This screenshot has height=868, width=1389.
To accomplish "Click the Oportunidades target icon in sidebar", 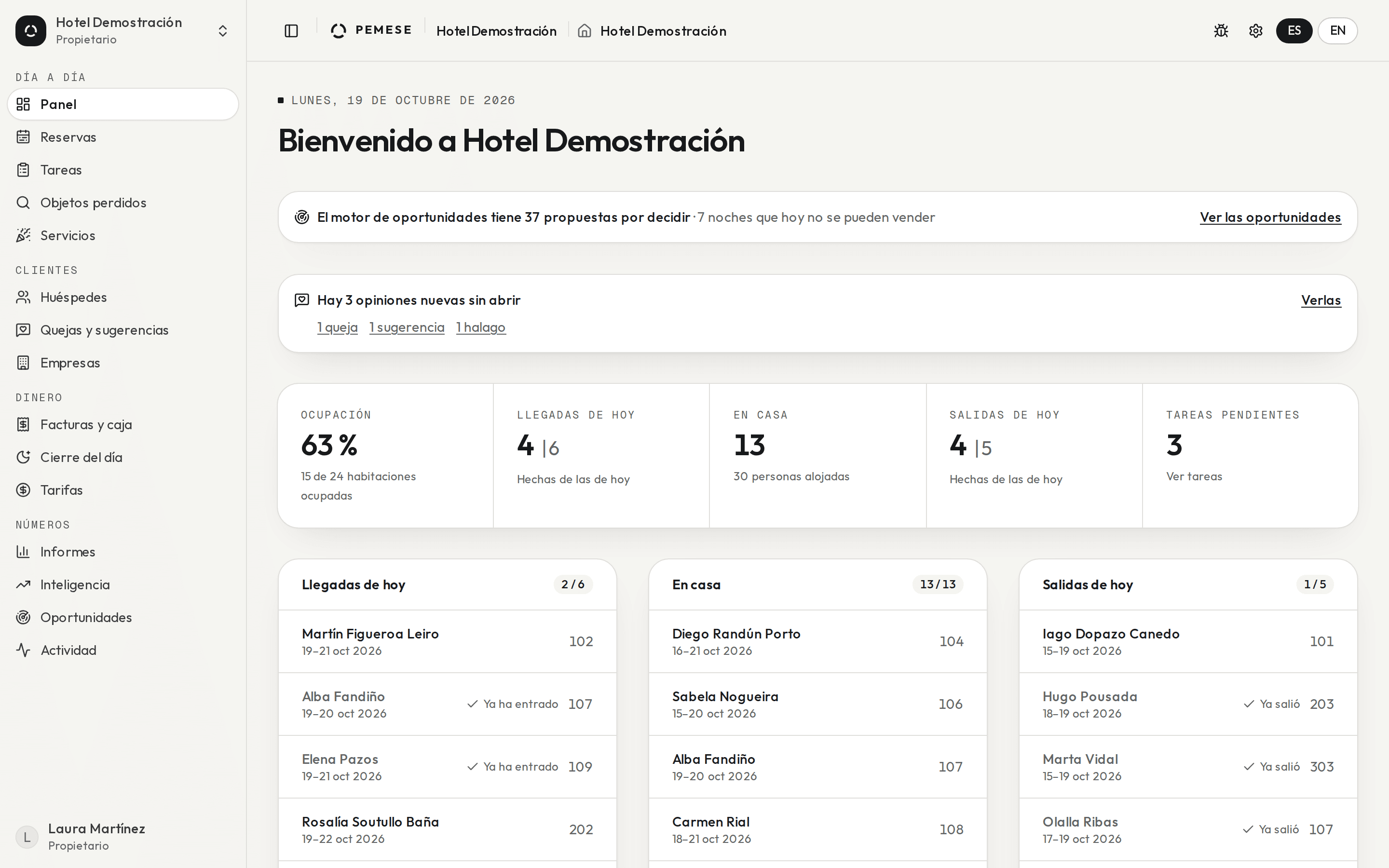I will pos(23,618).
